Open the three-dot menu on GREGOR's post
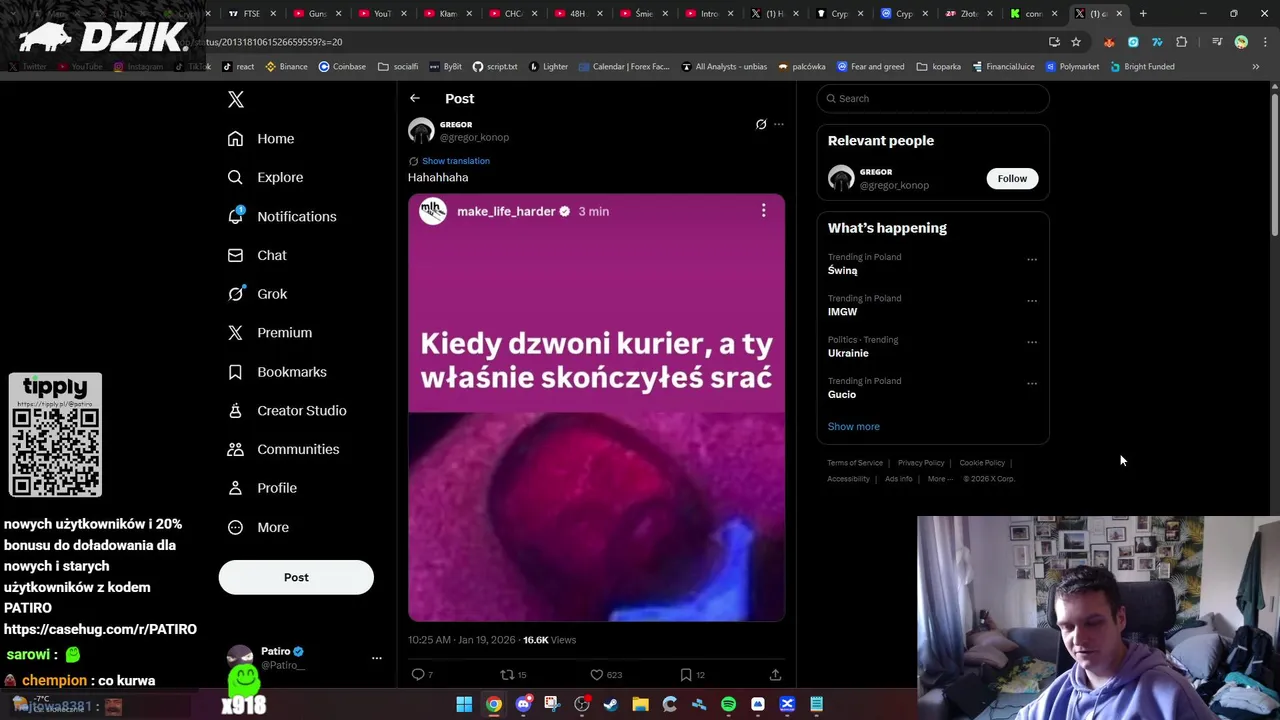1280x720 pixels. [779, 125]
